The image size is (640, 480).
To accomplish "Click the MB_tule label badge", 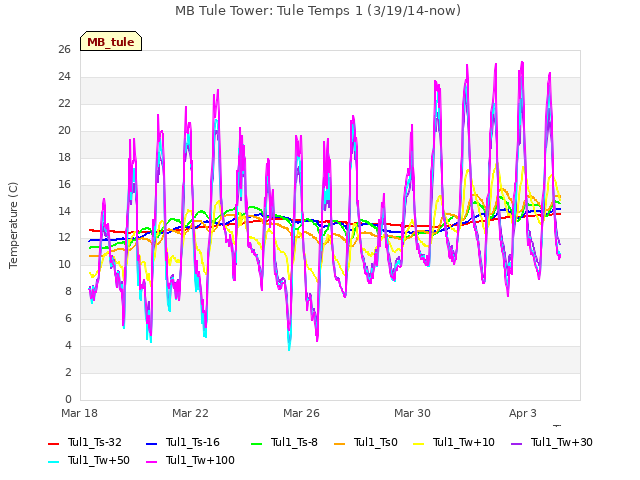I will coord(111,41).
